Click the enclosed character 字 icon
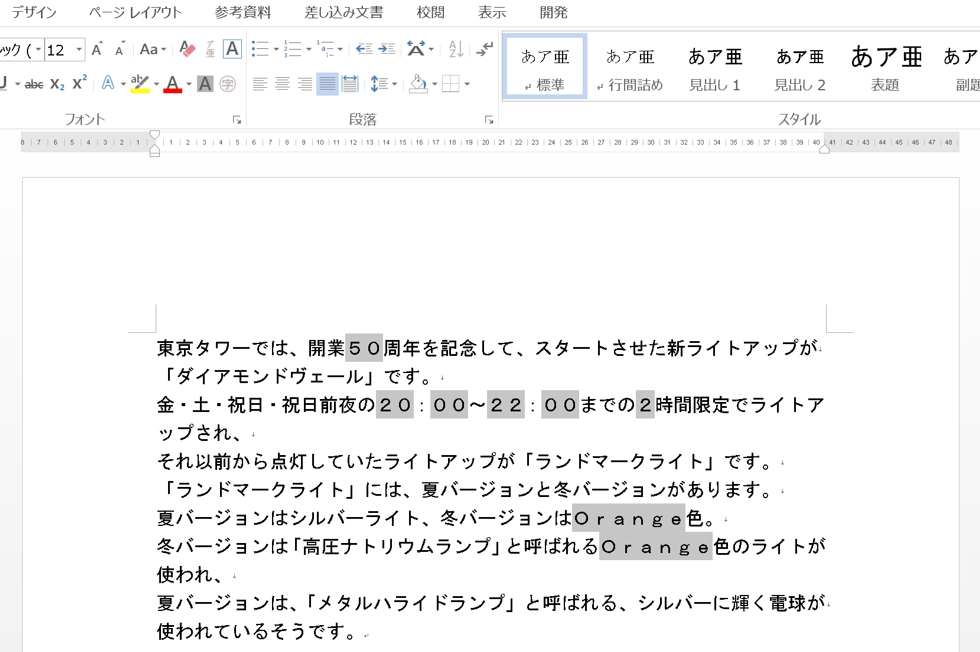 click(228, 83)
